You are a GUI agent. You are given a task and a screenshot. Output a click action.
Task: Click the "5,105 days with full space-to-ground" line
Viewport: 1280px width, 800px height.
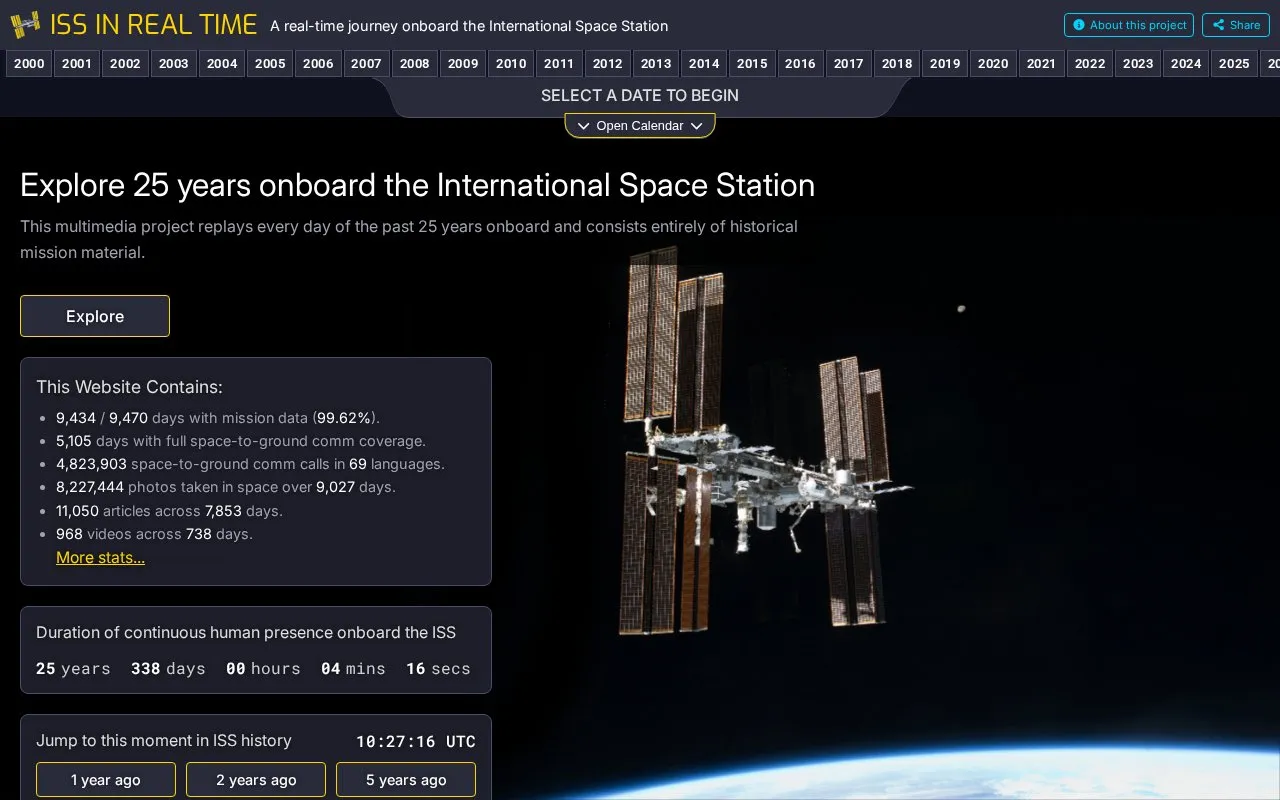pyautogui.click(x=241, y=441)
